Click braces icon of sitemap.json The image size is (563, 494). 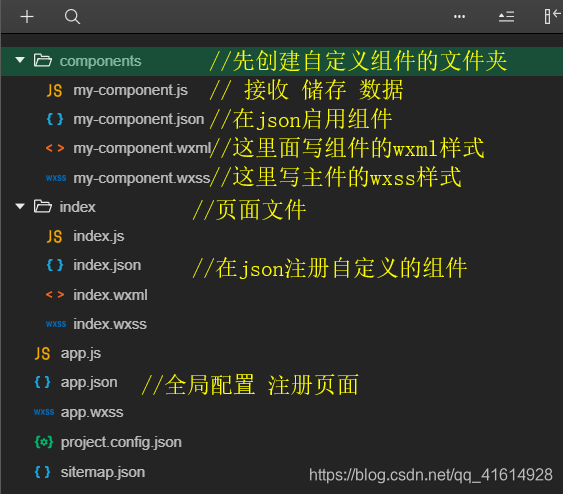point(42,472)
